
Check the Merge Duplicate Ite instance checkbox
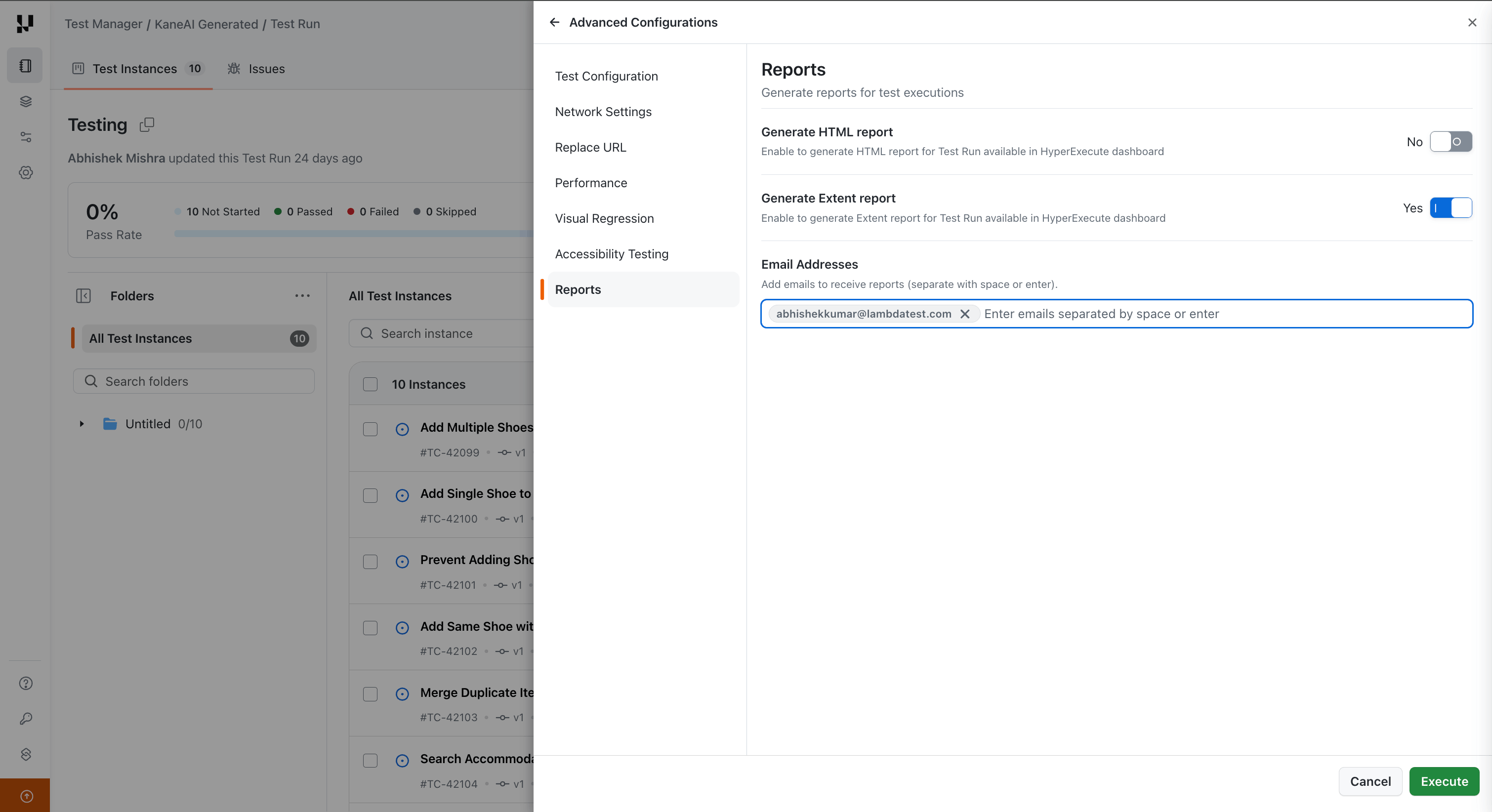(x=370, y=694)
